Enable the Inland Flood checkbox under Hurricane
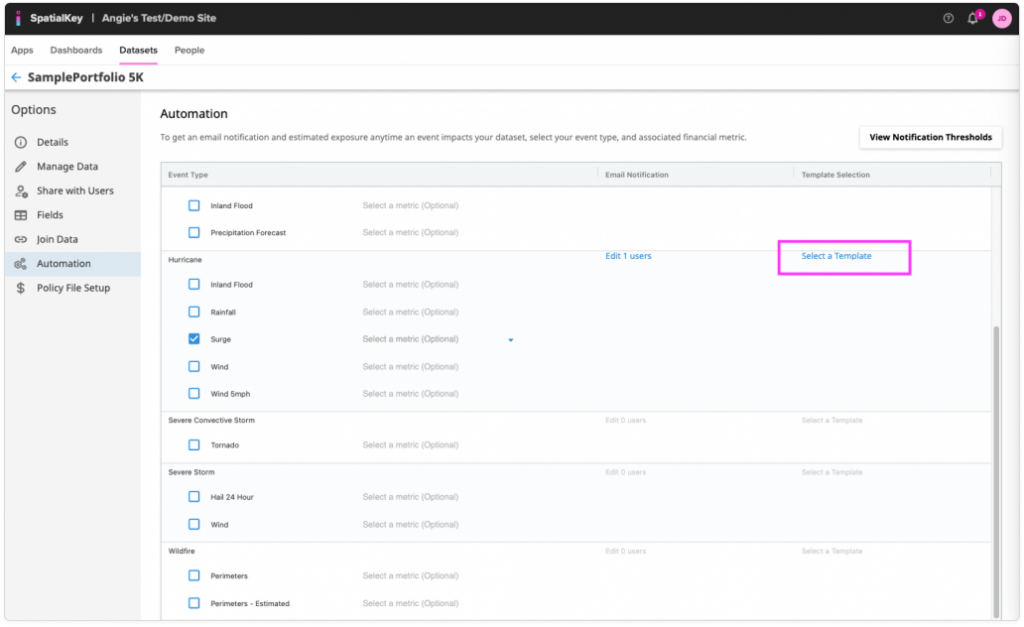 click(194, 284)
